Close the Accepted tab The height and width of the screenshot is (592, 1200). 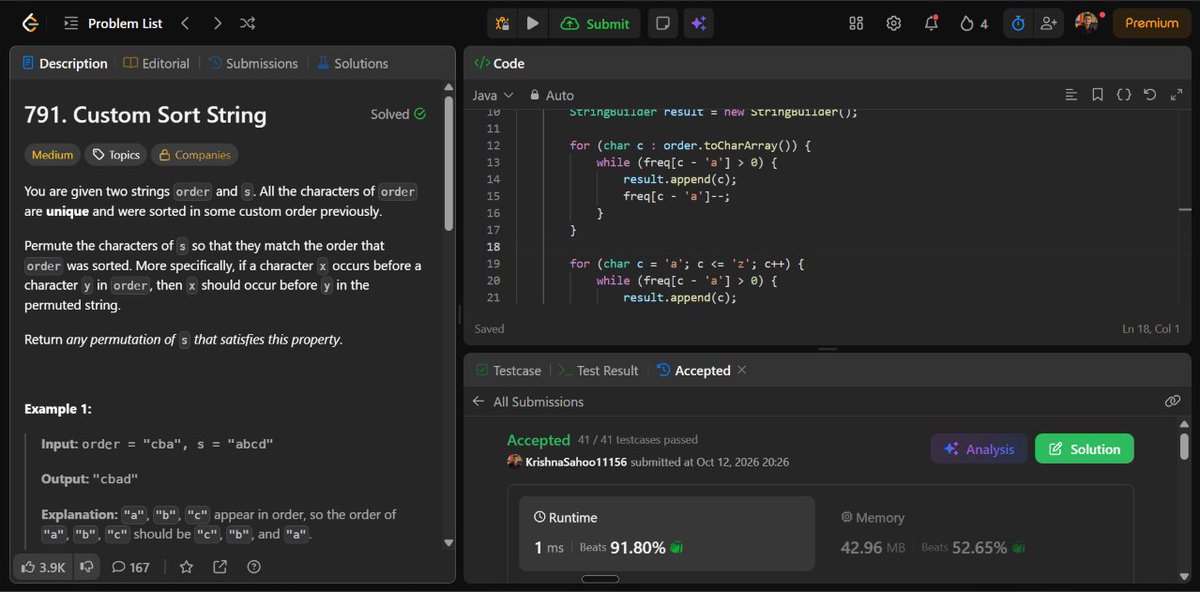[742, 370]
